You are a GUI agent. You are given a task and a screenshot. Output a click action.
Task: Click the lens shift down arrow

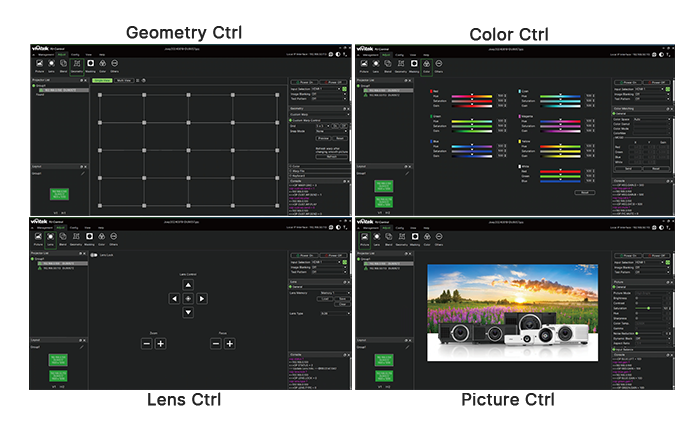187,312
